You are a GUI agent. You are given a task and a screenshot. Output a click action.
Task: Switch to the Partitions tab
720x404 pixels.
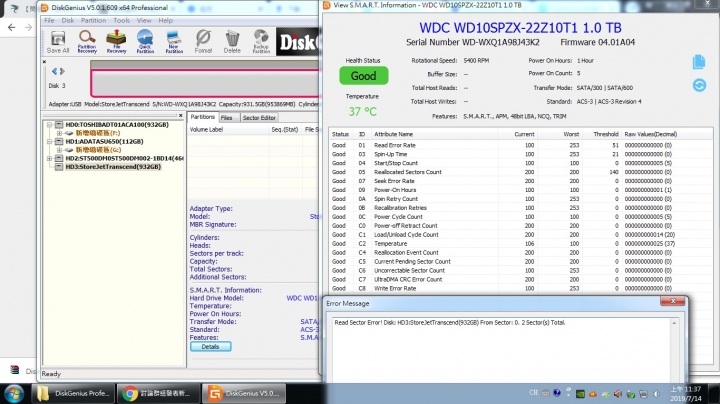tap(202, 117)
